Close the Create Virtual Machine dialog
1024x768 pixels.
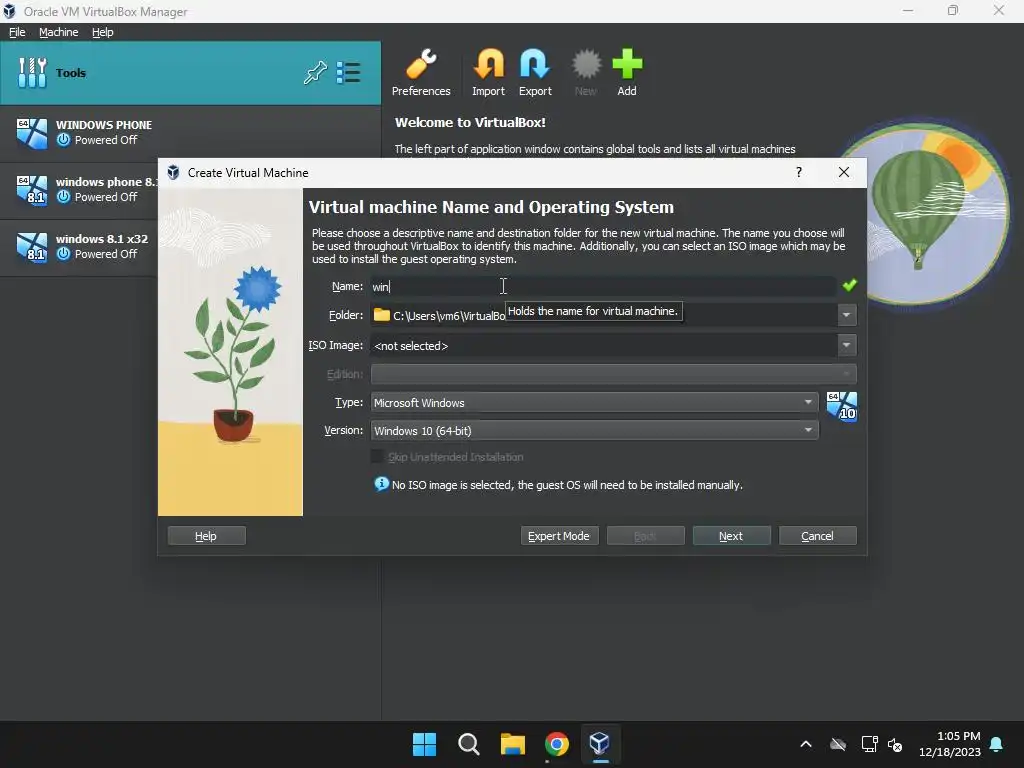tap(844, 172)
